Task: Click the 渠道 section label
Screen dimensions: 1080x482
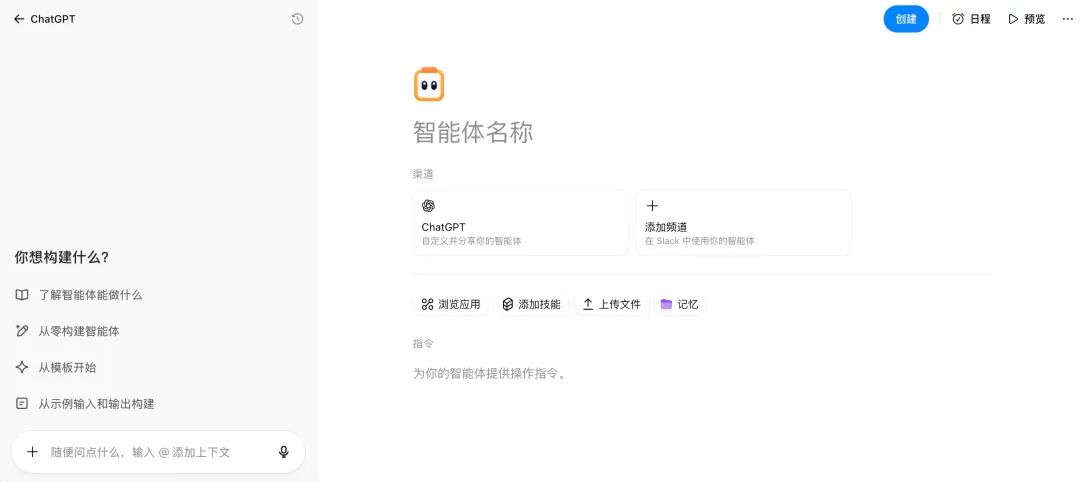Action: click(424, 174)
